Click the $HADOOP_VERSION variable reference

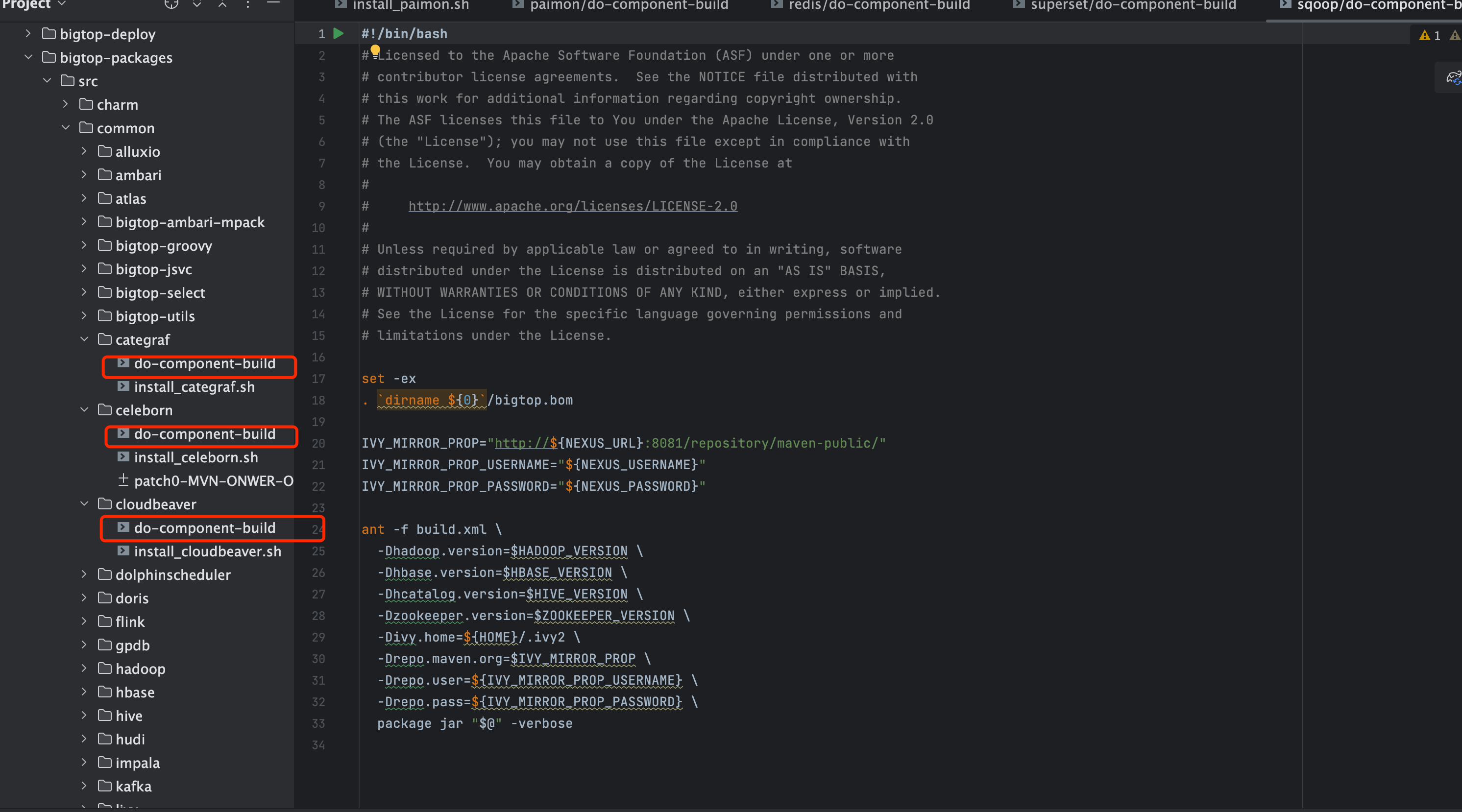click(x=569, y=551)
